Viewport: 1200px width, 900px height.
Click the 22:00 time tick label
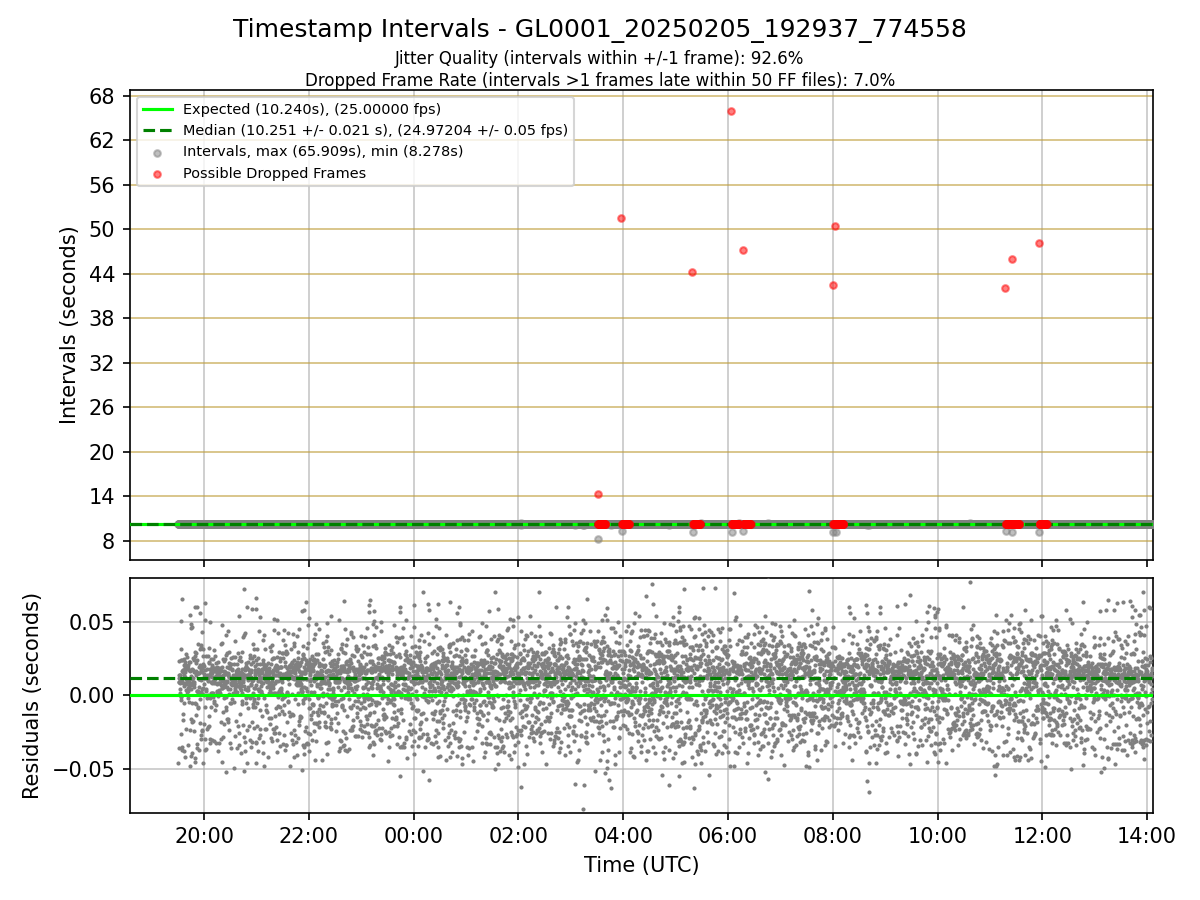pos(309,833)
